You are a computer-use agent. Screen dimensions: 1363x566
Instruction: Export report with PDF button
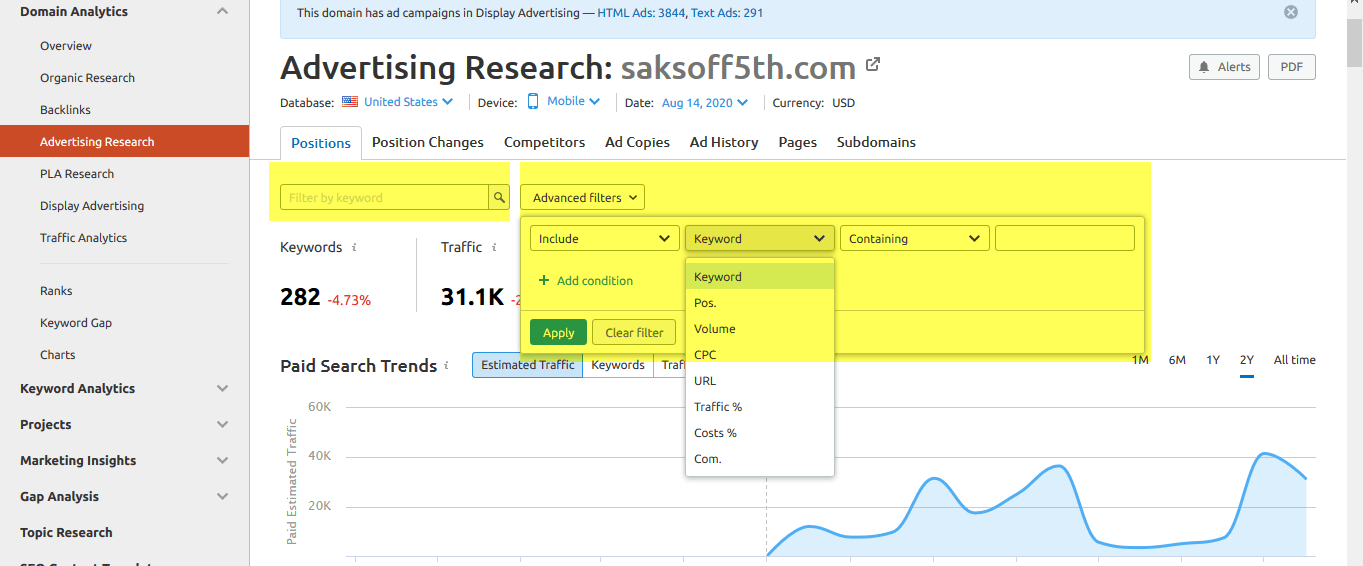point(1292,67)
